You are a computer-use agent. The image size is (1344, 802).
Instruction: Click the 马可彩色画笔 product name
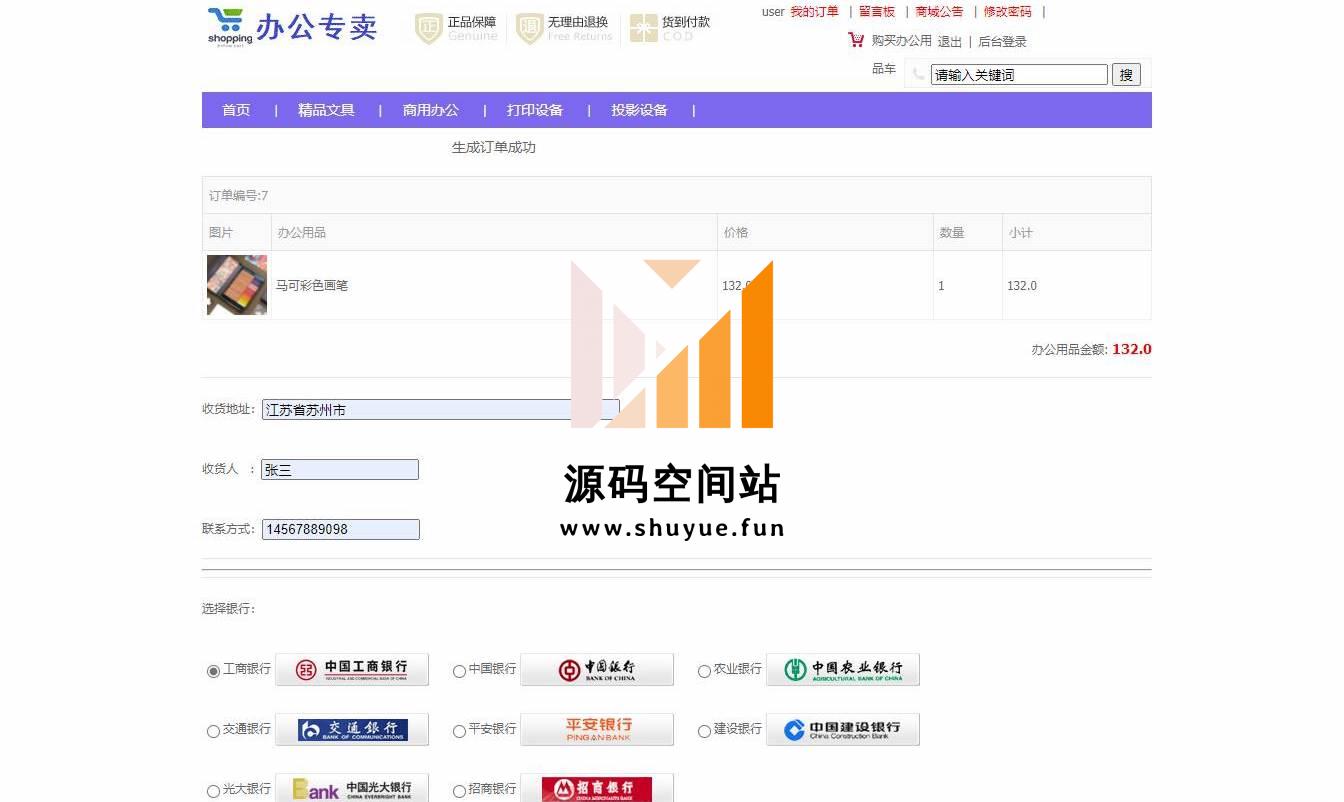click(x=312, y=286)
